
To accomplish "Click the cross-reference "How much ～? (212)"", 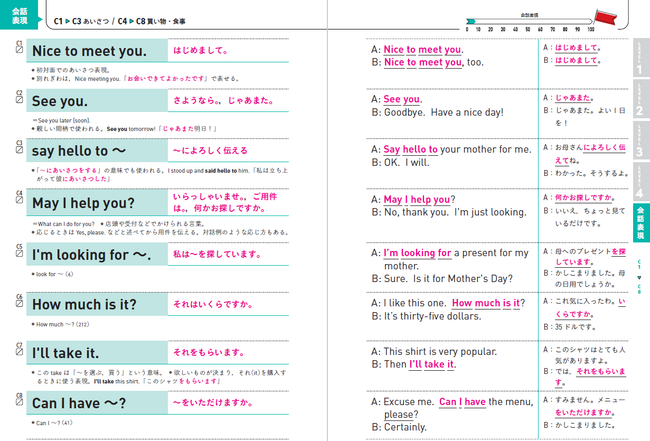I will pos(63,324).
